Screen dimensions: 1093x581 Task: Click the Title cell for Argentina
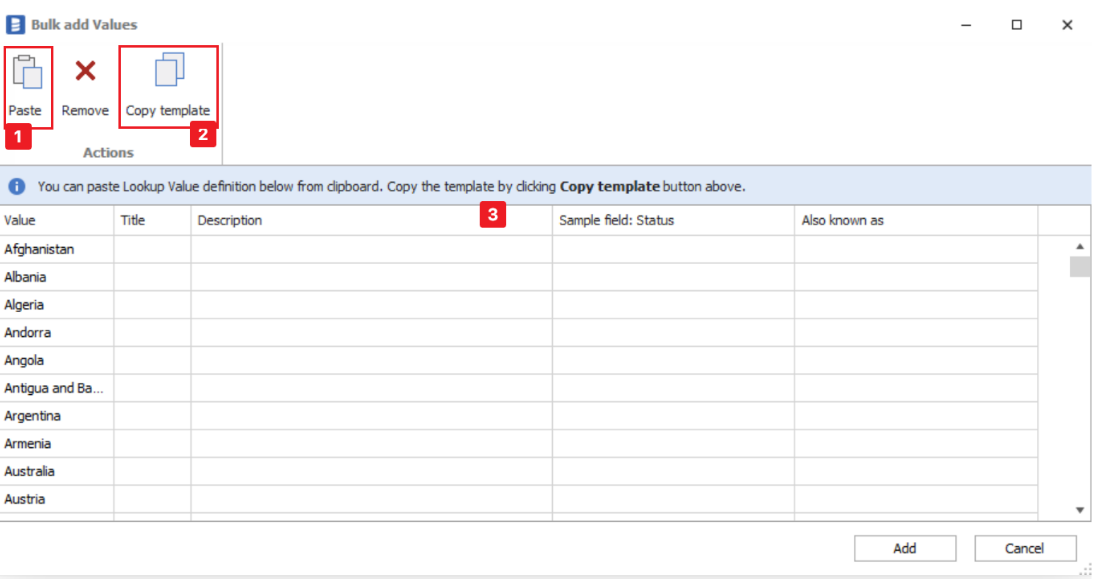click(152, 416)
